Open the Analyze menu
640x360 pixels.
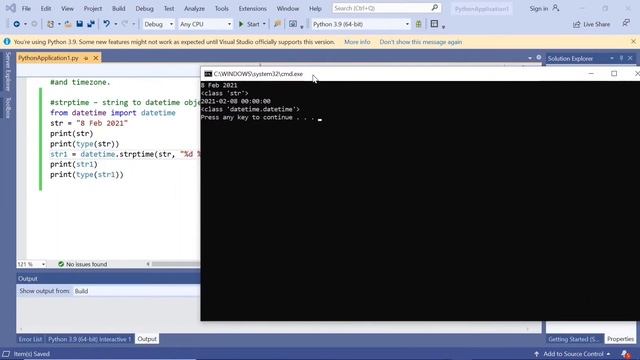[x=194, y=8]
